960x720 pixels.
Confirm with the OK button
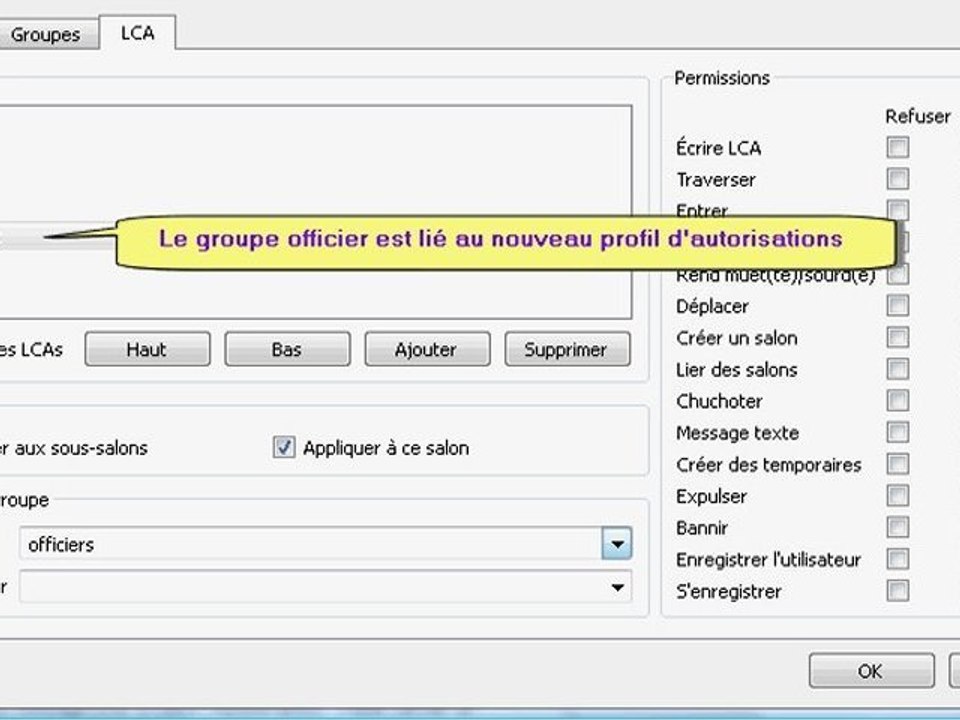click(x=871, y=670)
